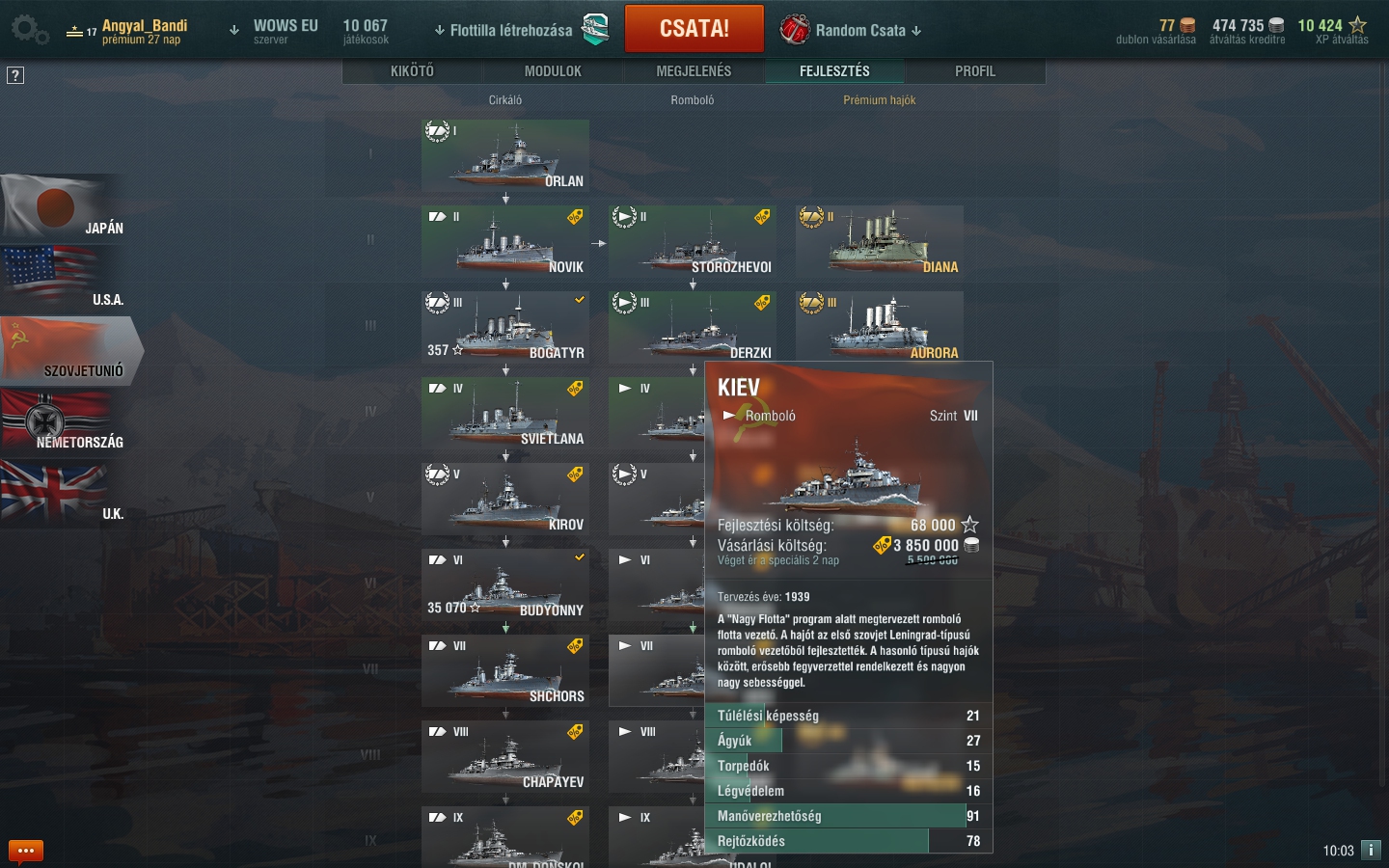This screenshot has height=868, width=1389.
Task: Open the Angyal_Bandi player profile name
Action: click(145, 26)
